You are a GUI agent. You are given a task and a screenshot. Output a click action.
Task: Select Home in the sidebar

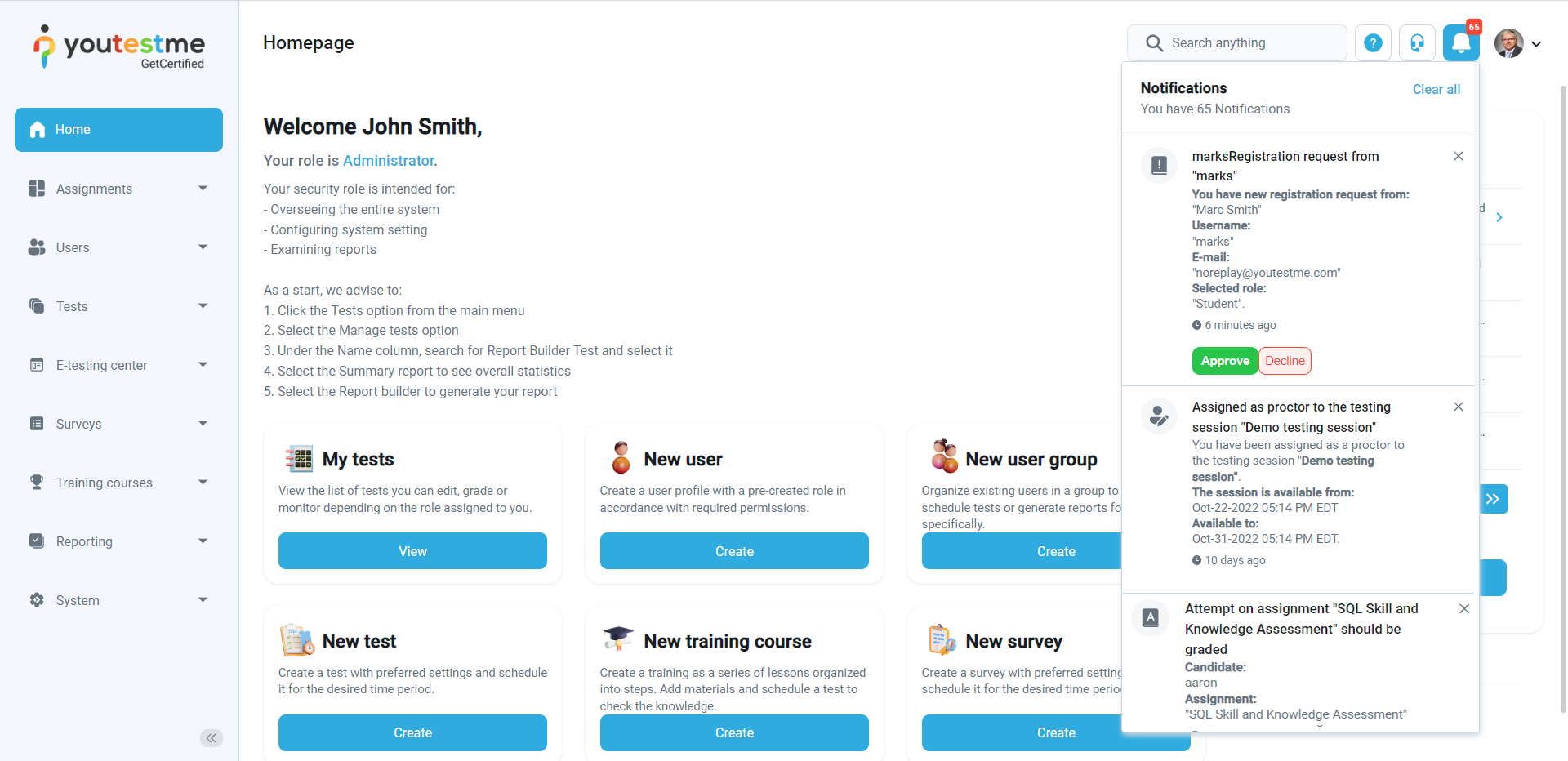point(118,130)
